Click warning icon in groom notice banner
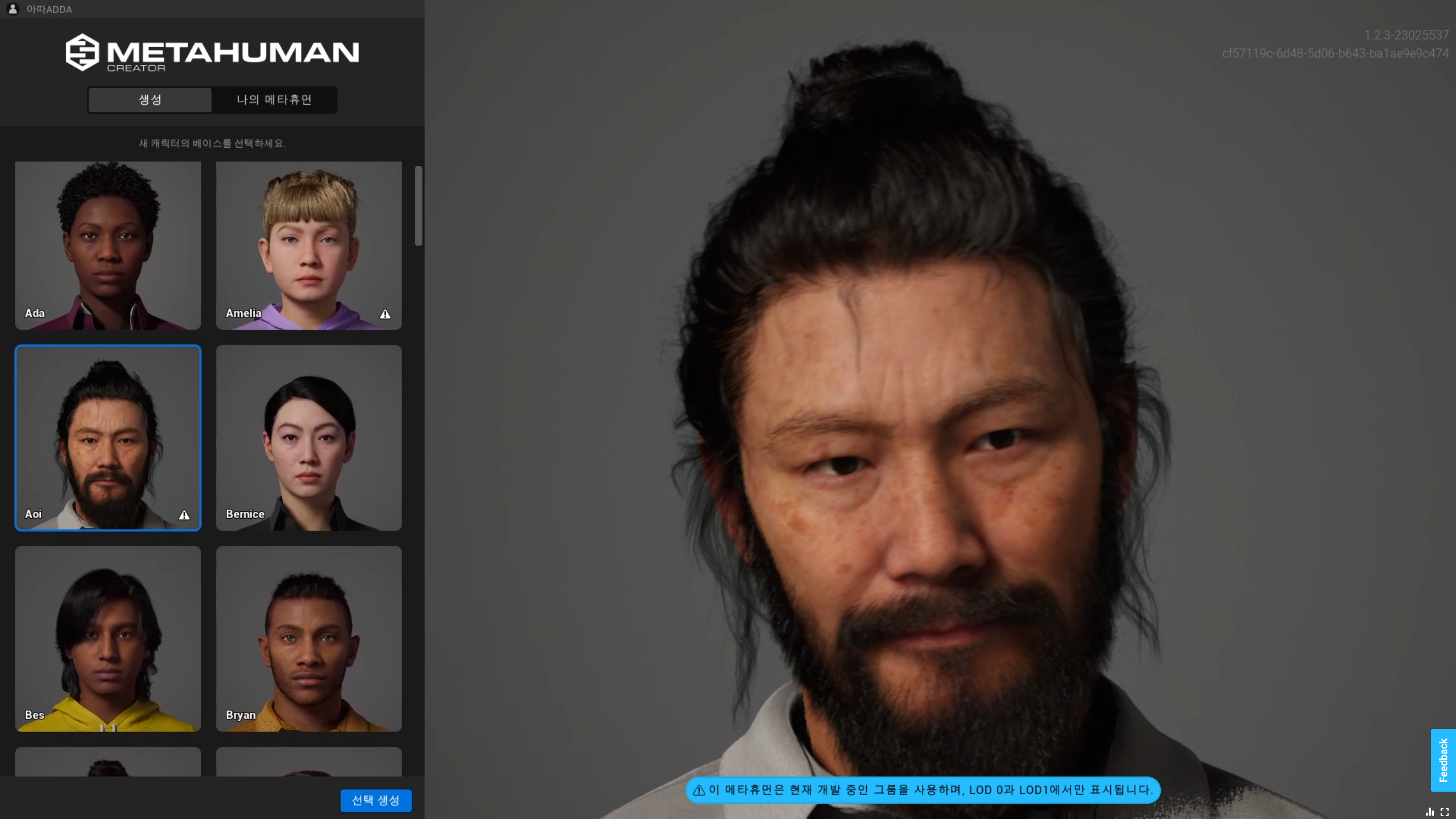Viewport: 1456px width, 819px height. (699, 790)
